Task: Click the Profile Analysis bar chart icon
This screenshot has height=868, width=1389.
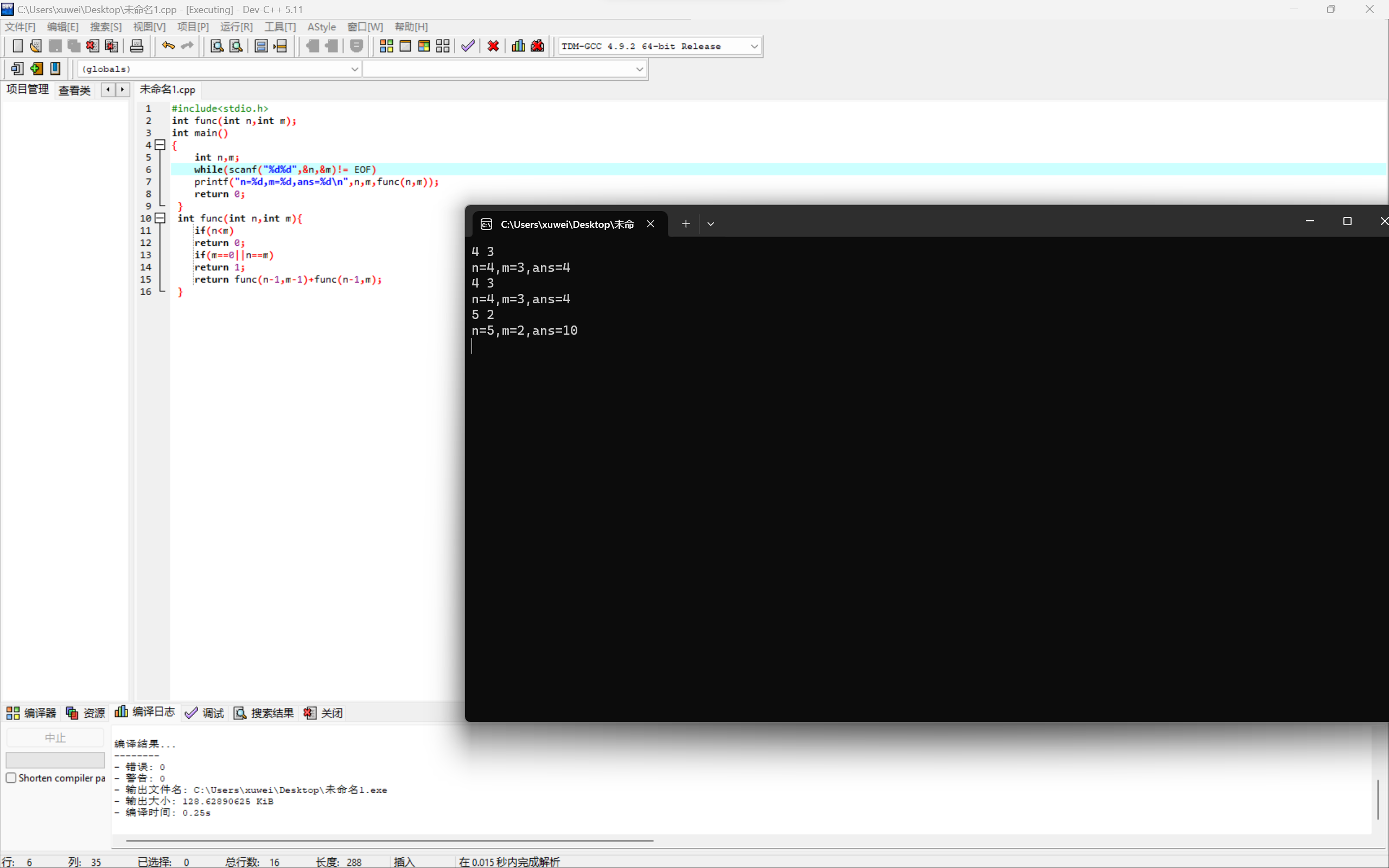Action: (x=518, y=46)
